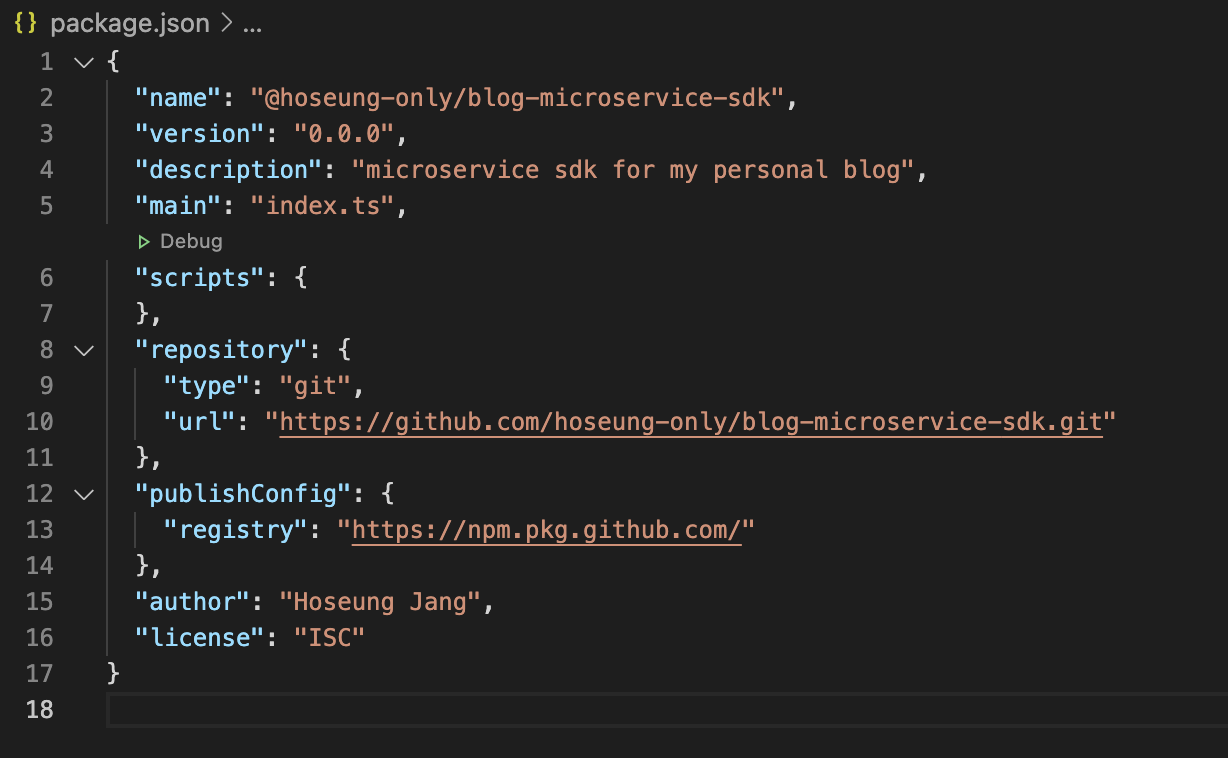1228x758 pixels.
Task: Click the license value "ISC"
Action: [x=329, y=638]
